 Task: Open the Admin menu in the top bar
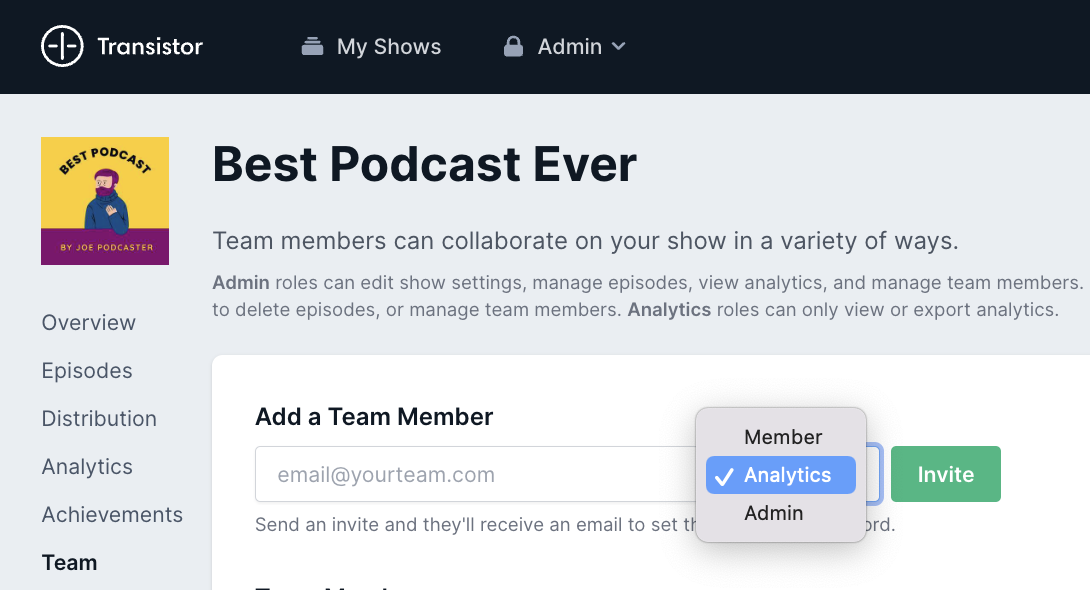click(x=569, y=46)
